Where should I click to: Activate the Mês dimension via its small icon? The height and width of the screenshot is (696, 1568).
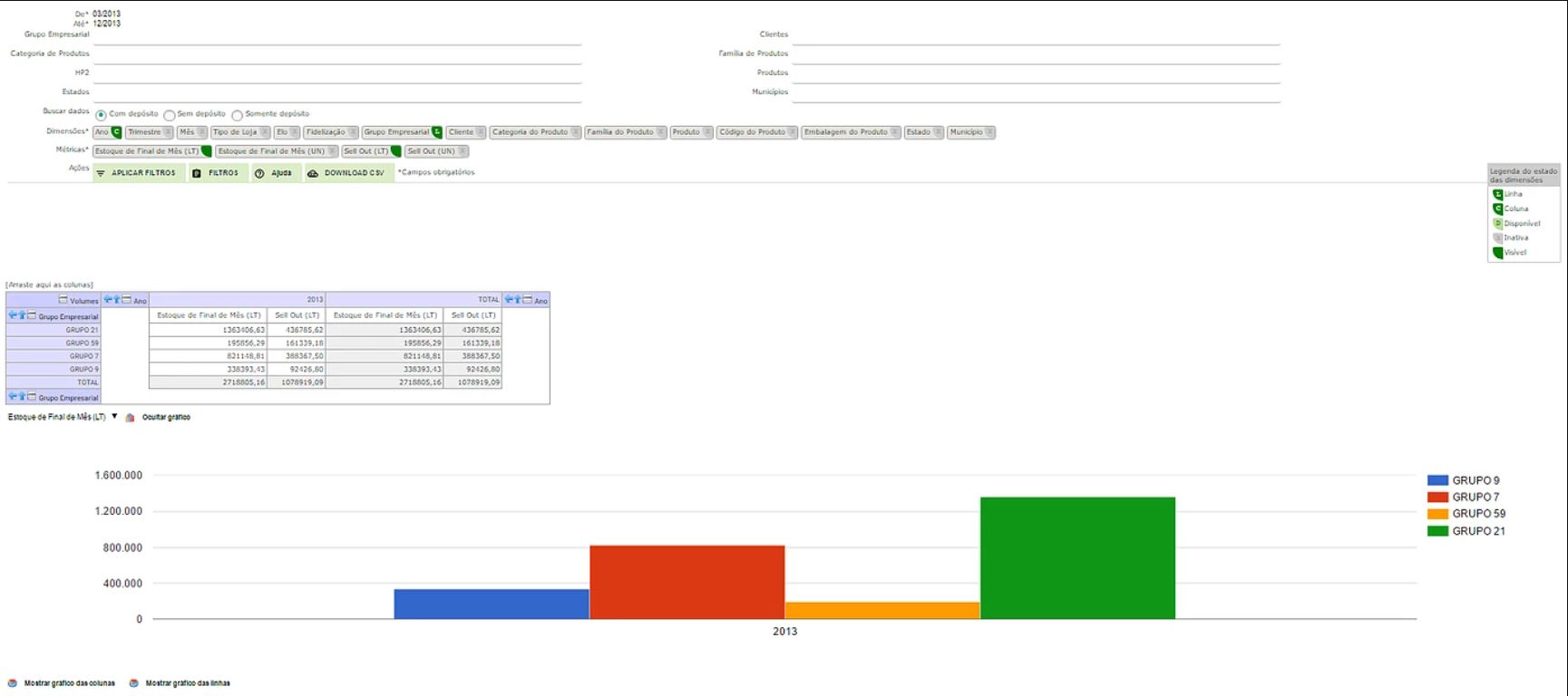coord(201,132)
